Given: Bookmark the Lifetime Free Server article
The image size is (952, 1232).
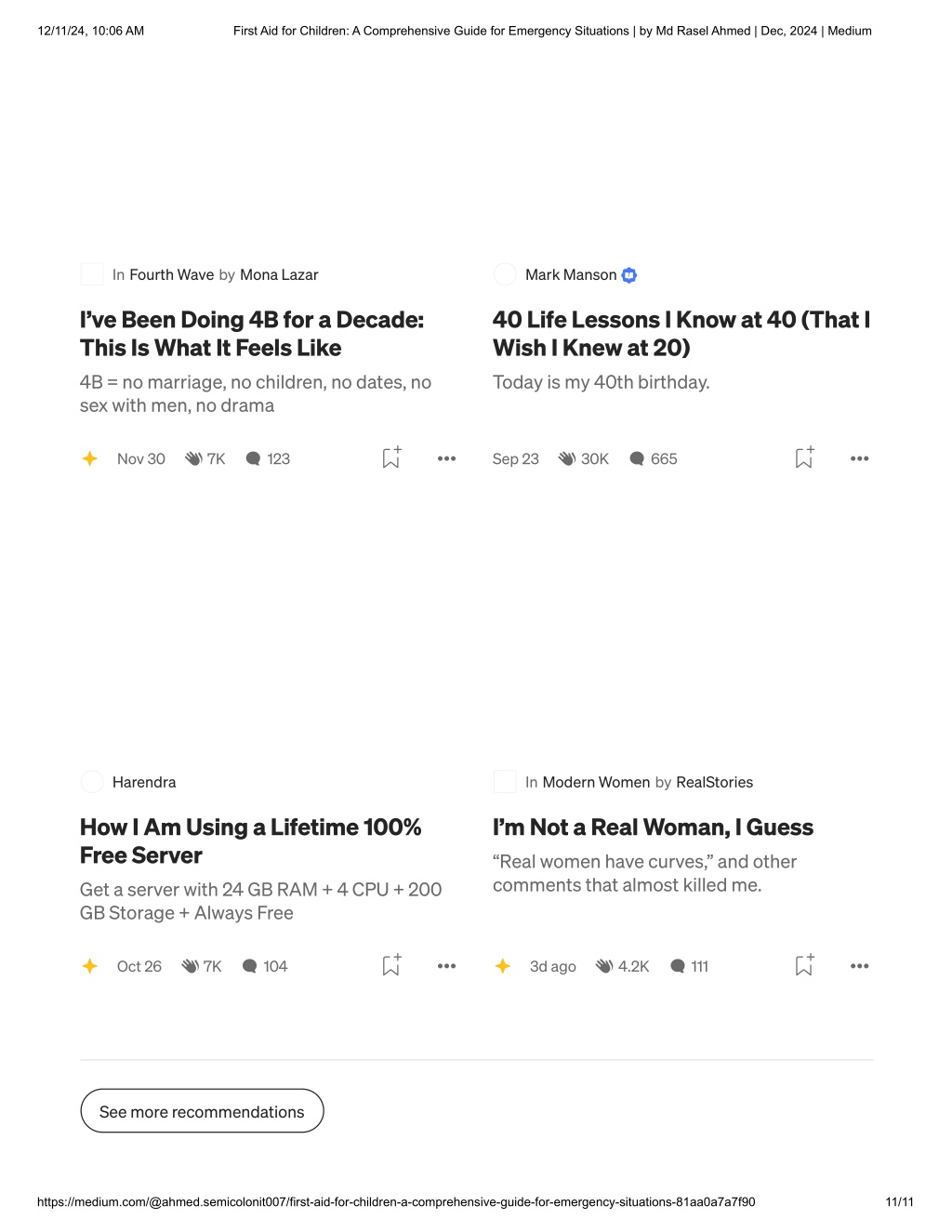Looking at the screenshot, I should pos(391,965).
